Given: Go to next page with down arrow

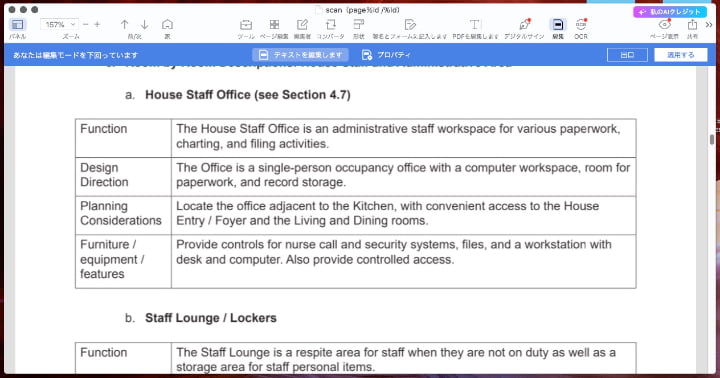Looking at the screenshot, I should click(144, 24).
